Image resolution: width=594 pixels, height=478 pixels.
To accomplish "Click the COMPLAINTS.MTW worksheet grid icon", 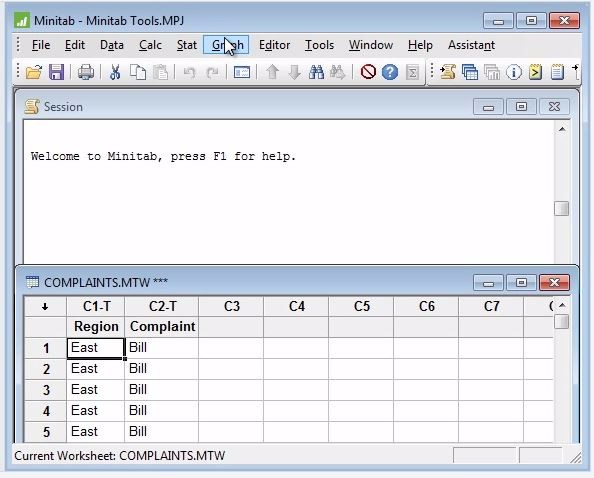I will (x=32, y=282).
